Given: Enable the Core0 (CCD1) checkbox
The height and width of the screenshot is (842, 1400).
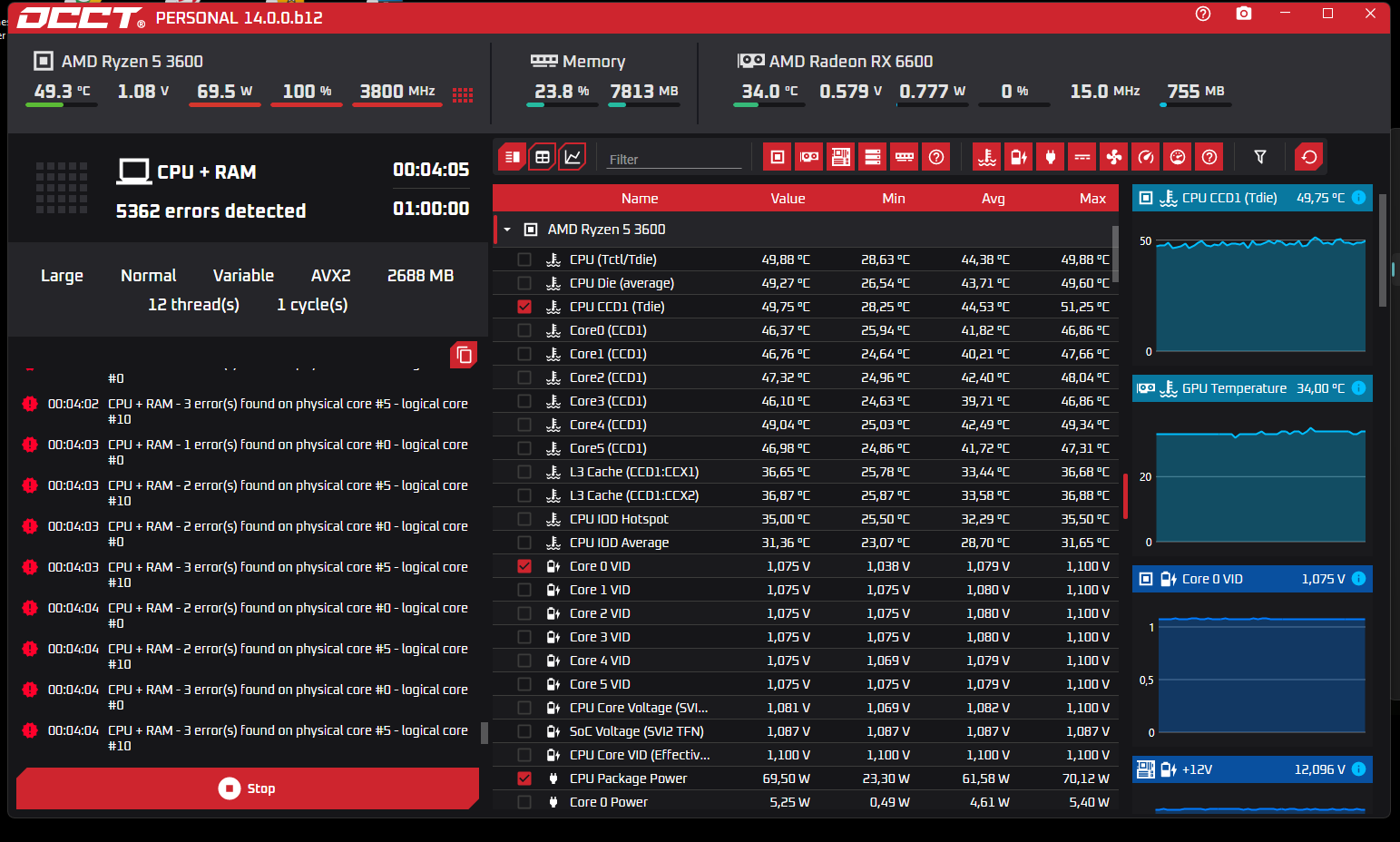Looking at the screenshot, I should click(x=524, y=330).
